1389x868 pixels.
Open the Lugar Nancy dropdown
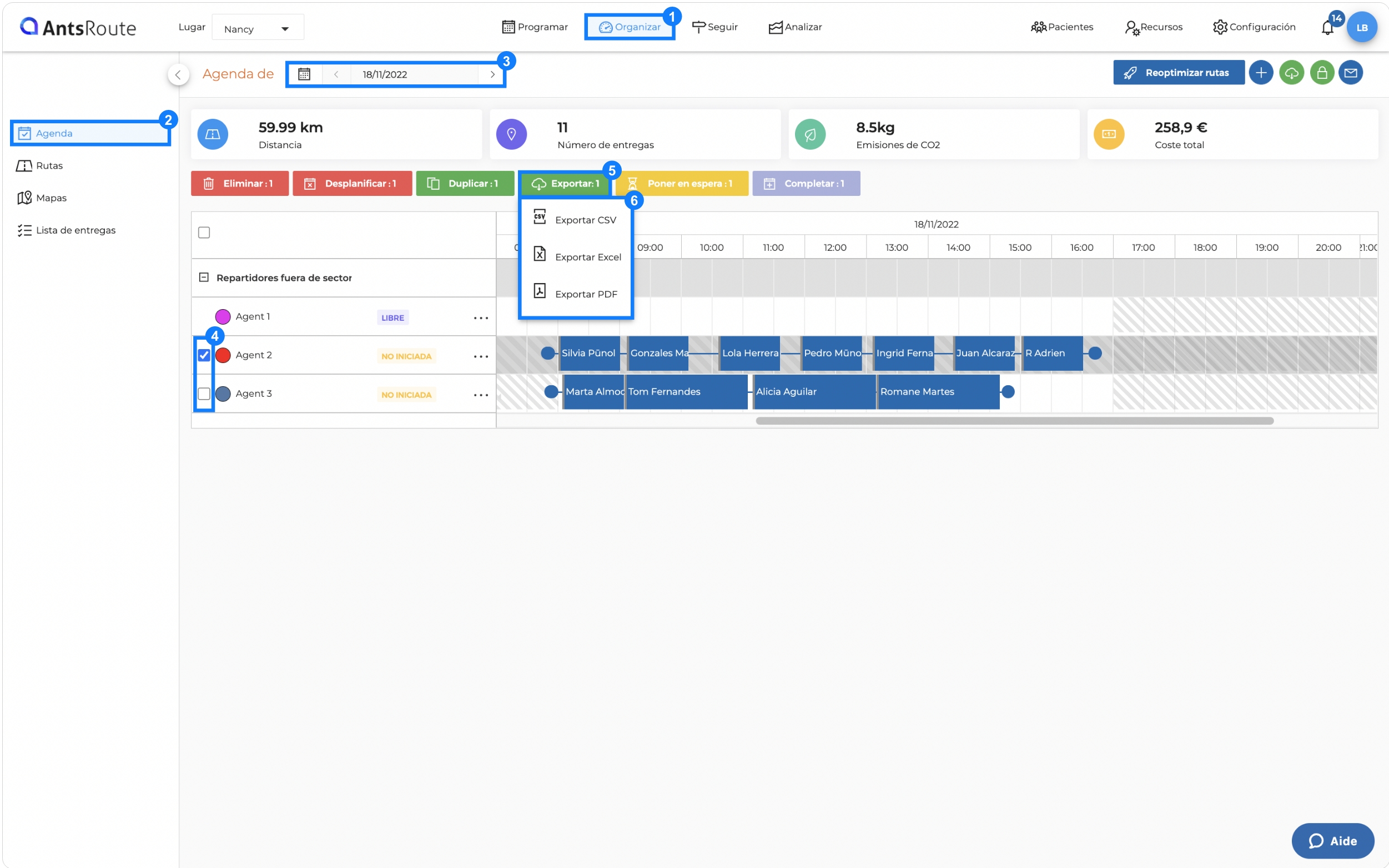tap(258, 28)
